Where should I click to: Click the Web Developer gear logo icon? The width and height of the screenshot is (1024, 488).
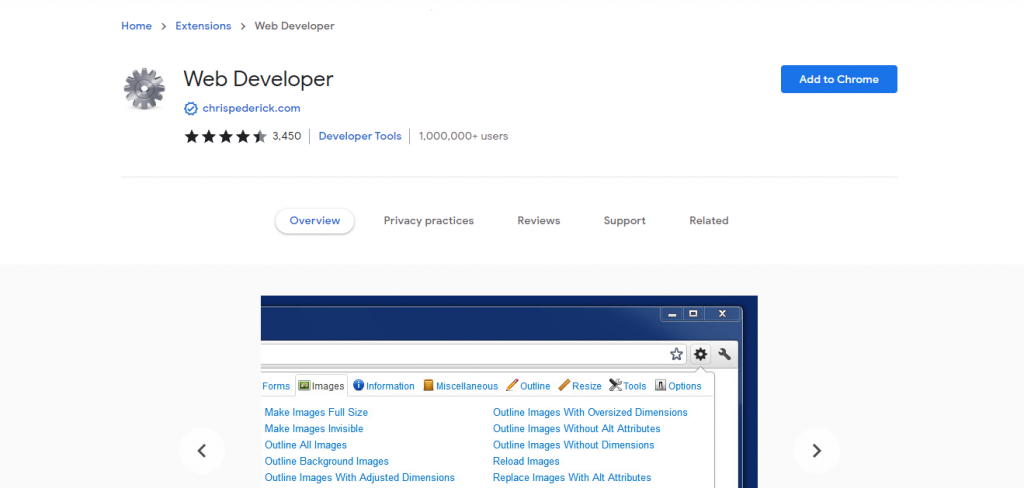144,88
